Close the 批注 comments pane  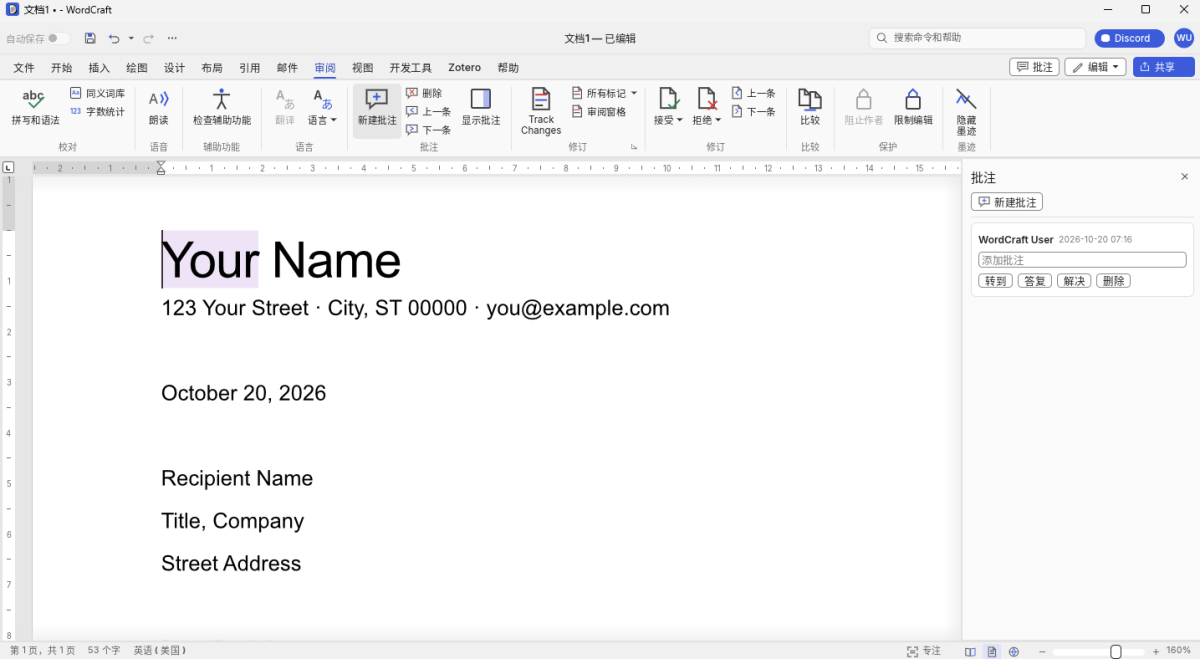click(x=1185, y=177)
